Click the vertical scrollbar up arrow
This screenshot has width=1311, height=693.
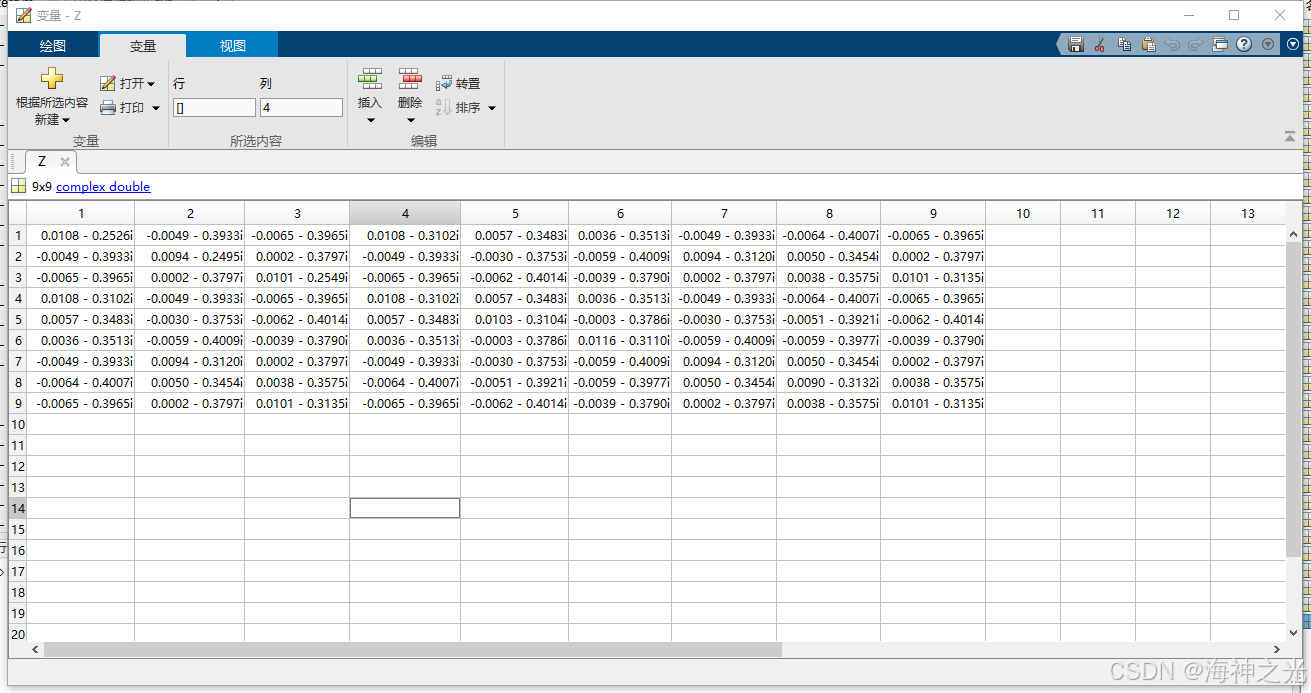(1293, 233)
